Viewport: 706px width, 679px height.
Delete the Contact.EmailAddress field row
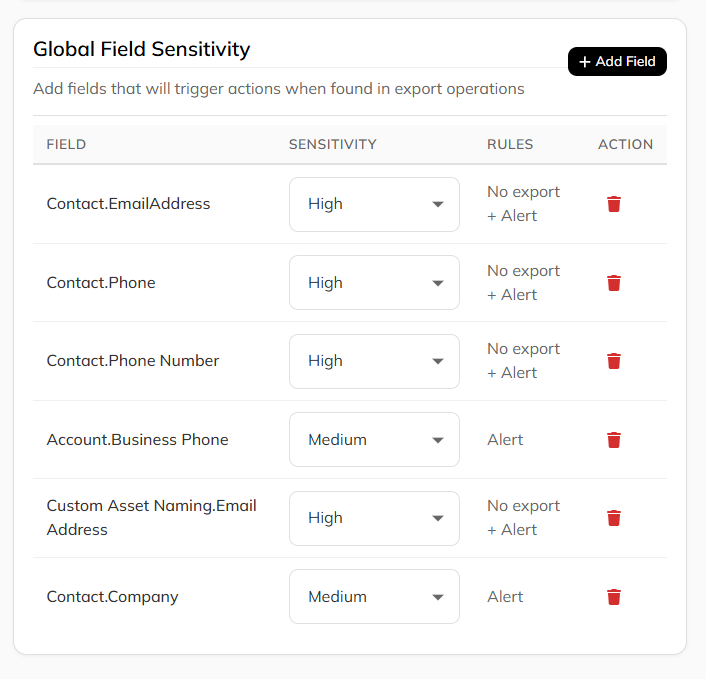[614, 204]
